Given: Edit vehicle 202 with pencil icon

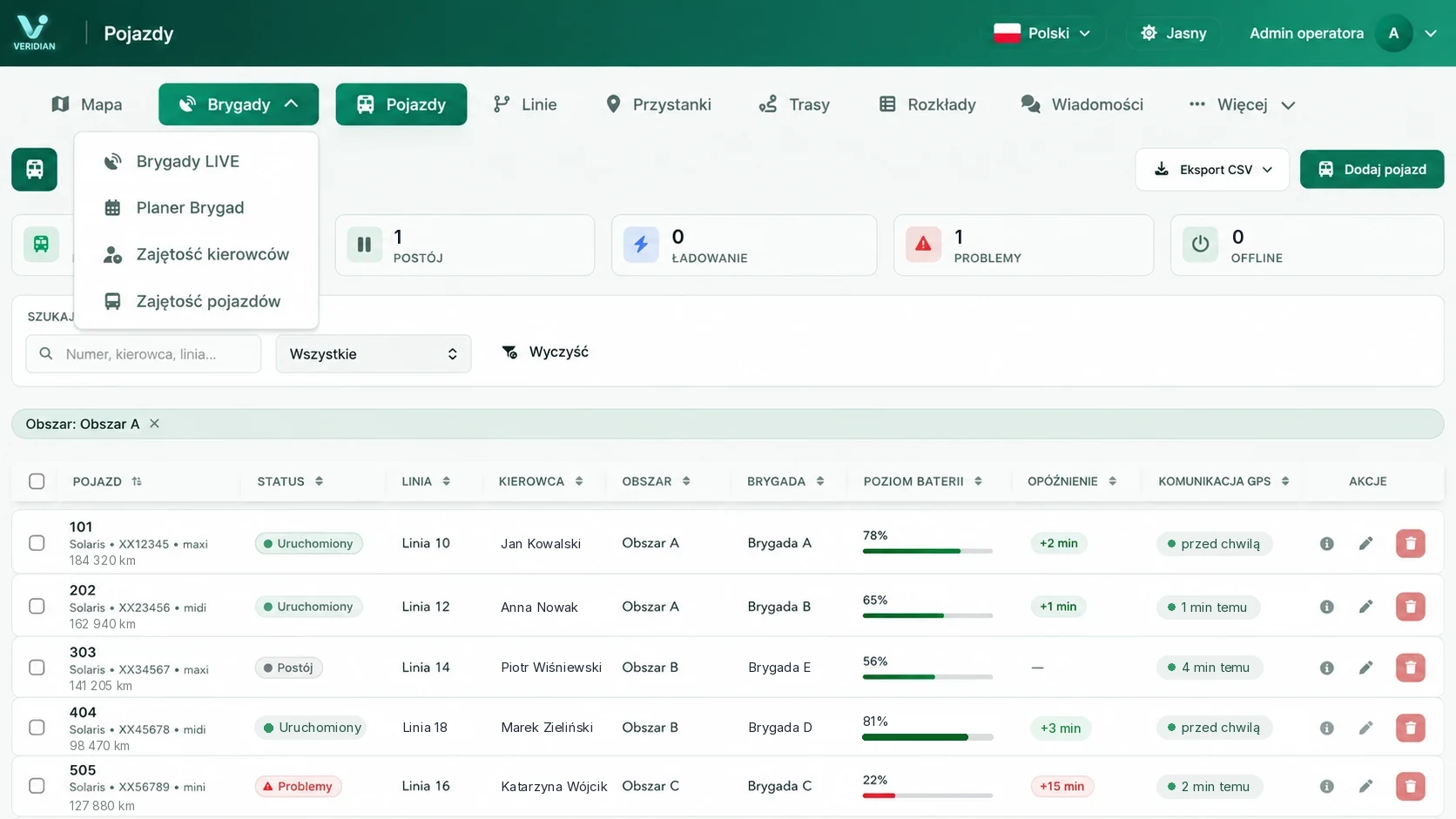Looking at the screenshot, I should pyautogui.click(x=1365, y=607).
